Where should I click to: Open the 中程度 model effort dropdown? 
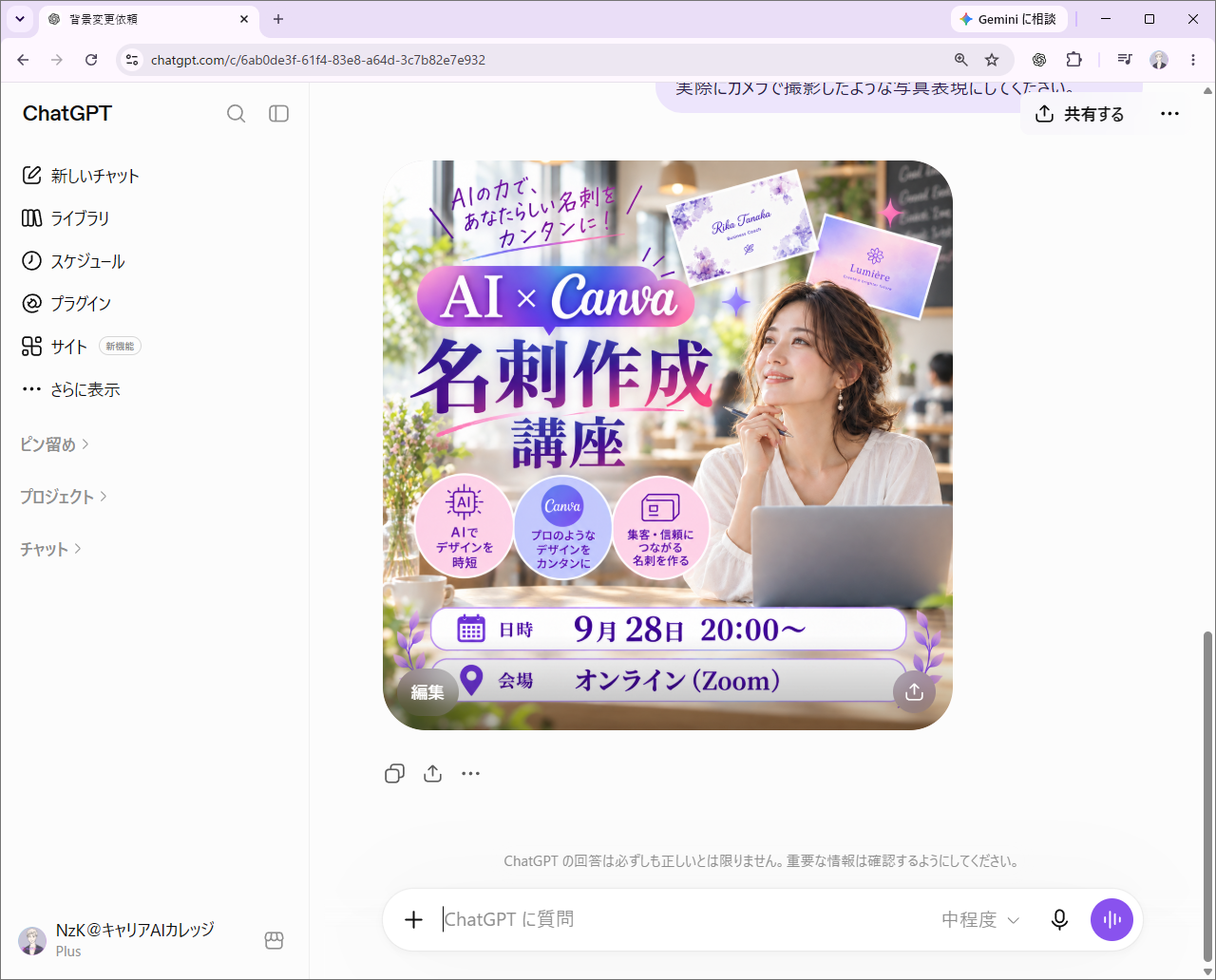tap(979, 919)
